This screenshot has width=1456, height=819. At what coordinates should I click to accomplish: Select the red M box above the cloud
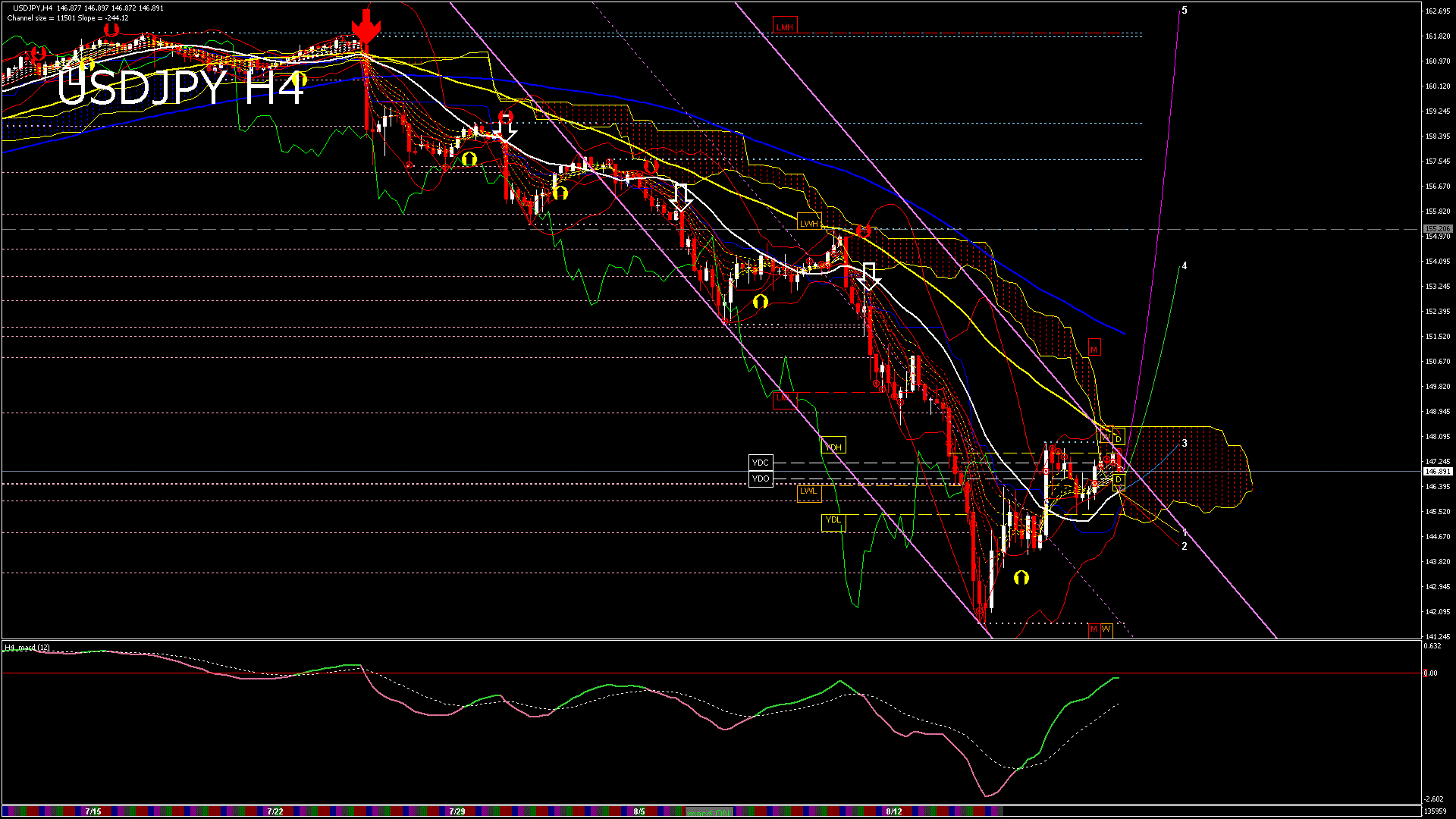click(1094, 349)
